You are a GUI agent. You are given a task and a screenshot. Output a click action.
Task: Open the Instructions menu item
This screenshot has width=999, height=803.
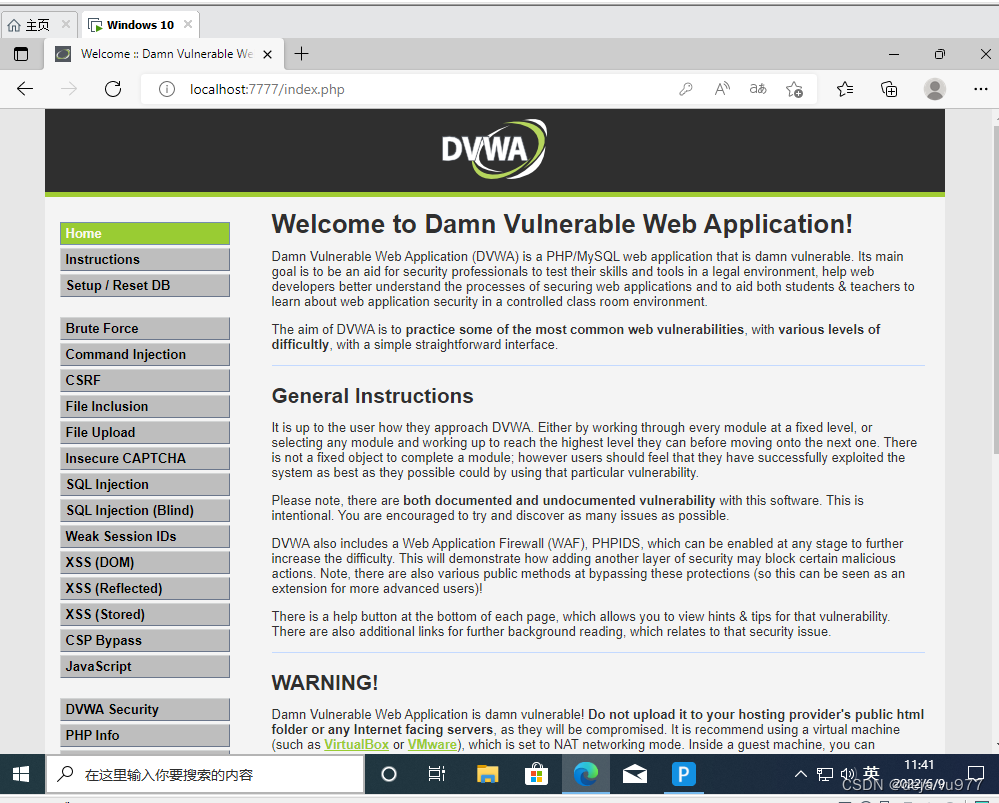145,259
